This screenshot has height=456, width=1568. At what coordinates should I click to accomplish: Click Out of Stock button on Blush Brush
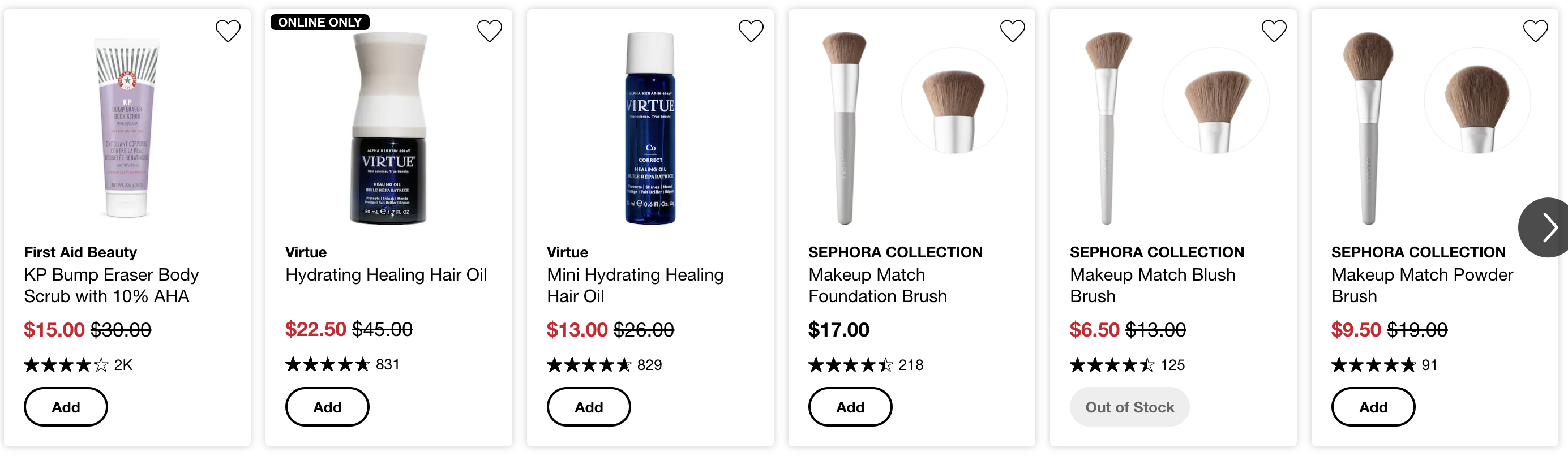click(1130, 407)
